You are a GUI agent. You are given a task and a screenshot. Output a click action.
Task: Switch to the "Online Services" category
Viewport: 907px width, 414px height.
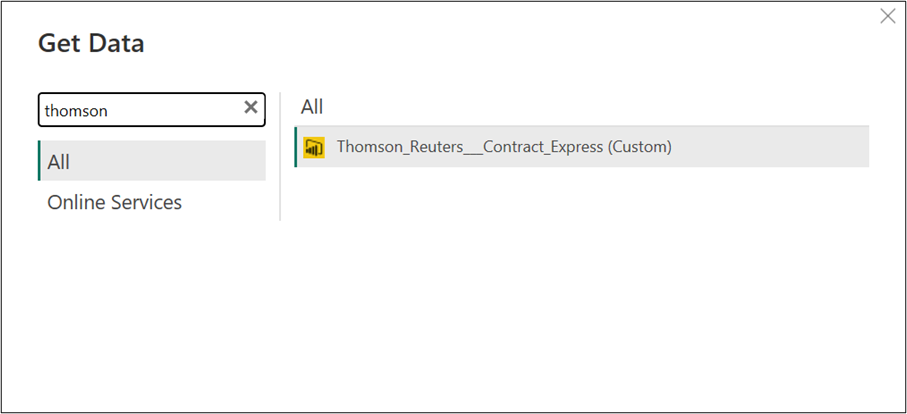point(114,202)
